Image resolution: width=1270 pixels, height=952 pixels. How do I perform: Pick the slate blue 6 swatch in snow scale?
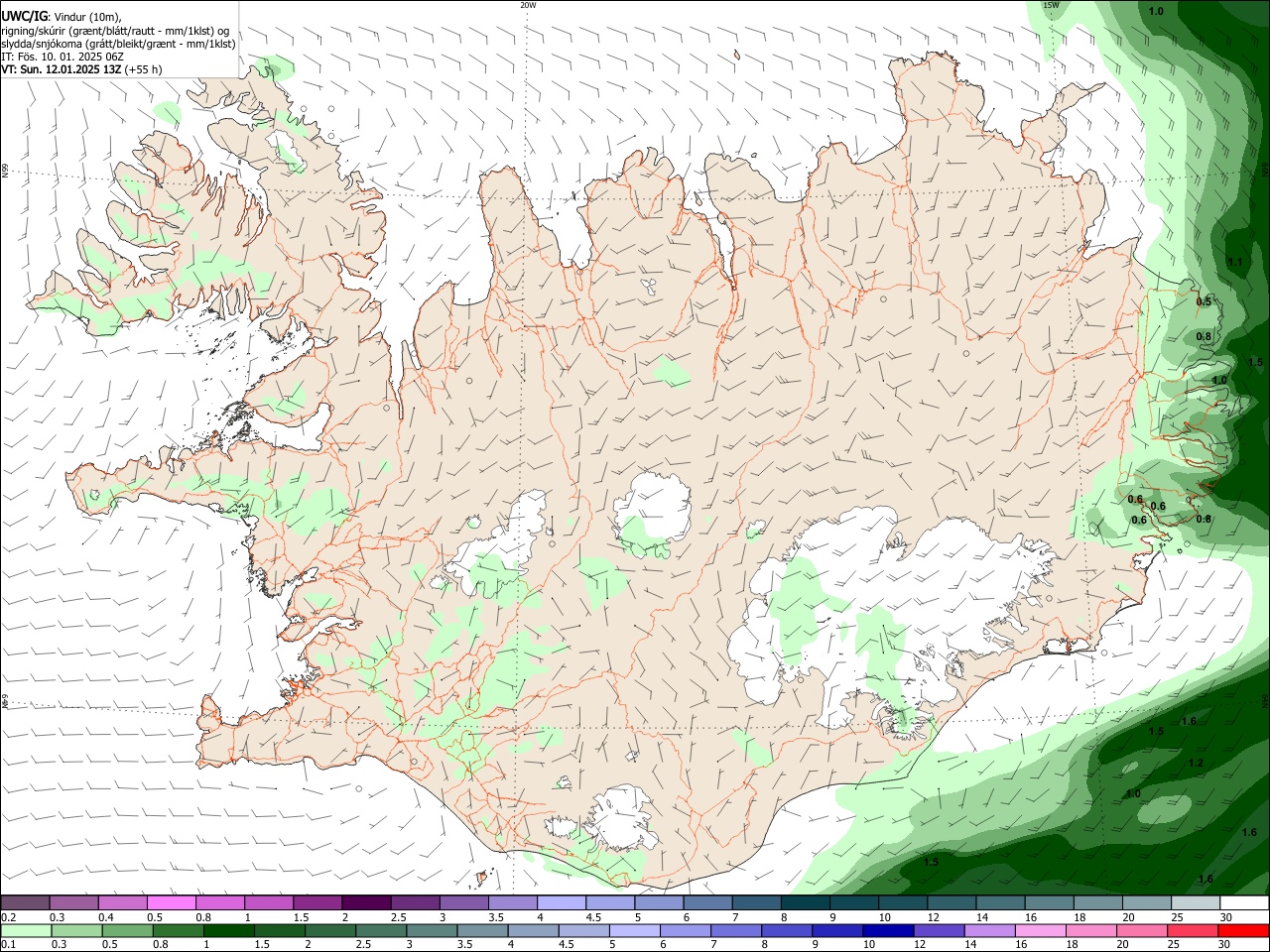coord(707,902)
